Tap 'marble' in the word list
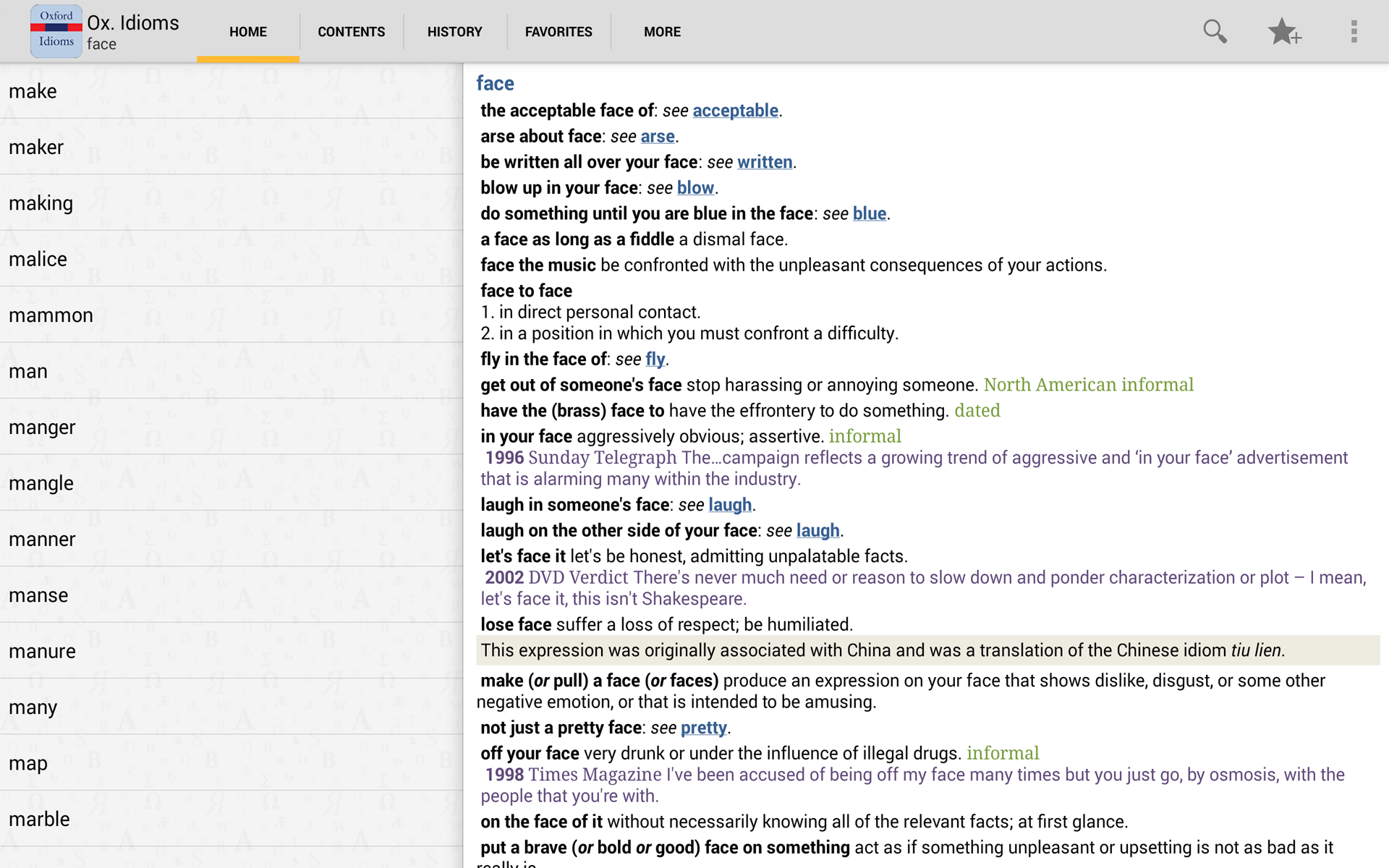This screenshot has width=1389, height=868. click(39, 819)
